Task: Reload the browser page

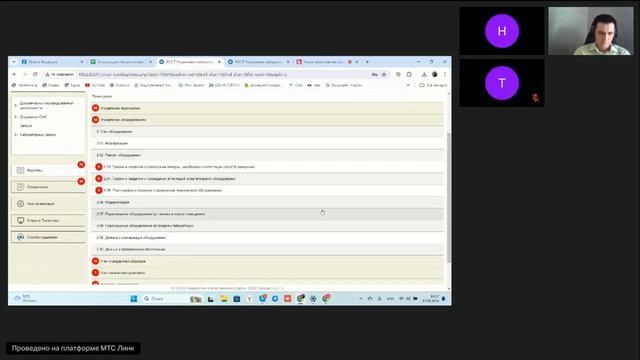Action: click(35, 74)
